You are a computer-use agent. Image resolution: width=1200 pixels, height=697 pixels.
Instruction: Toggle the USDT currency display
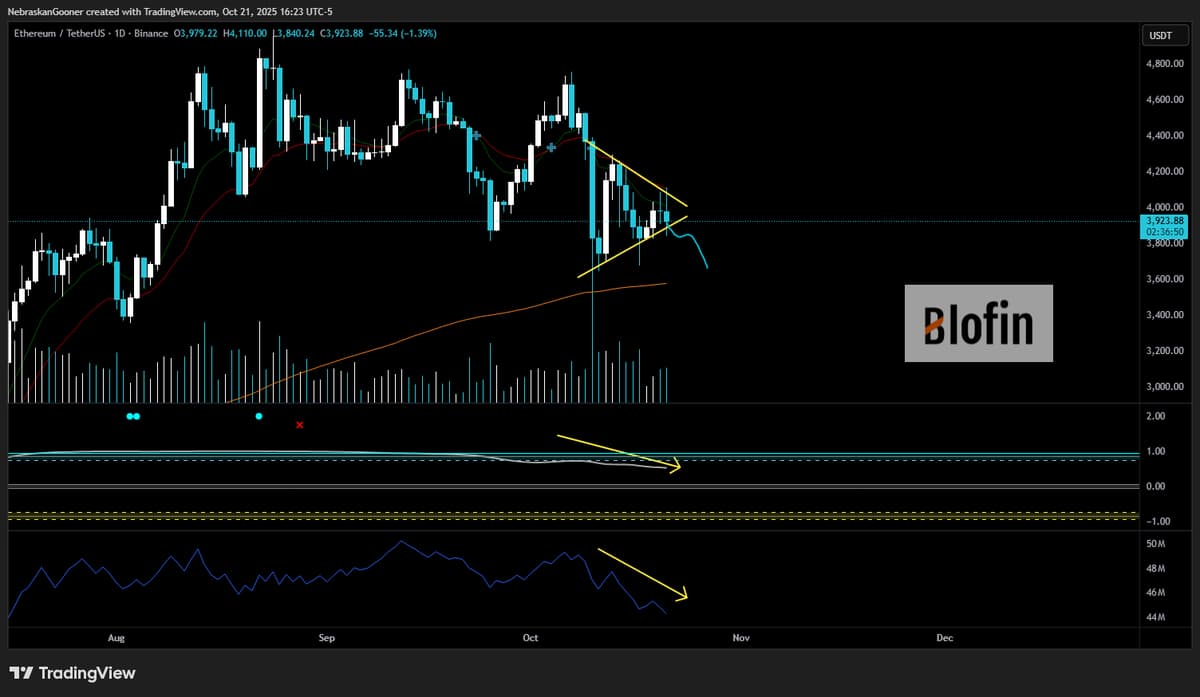point(1161,33)
